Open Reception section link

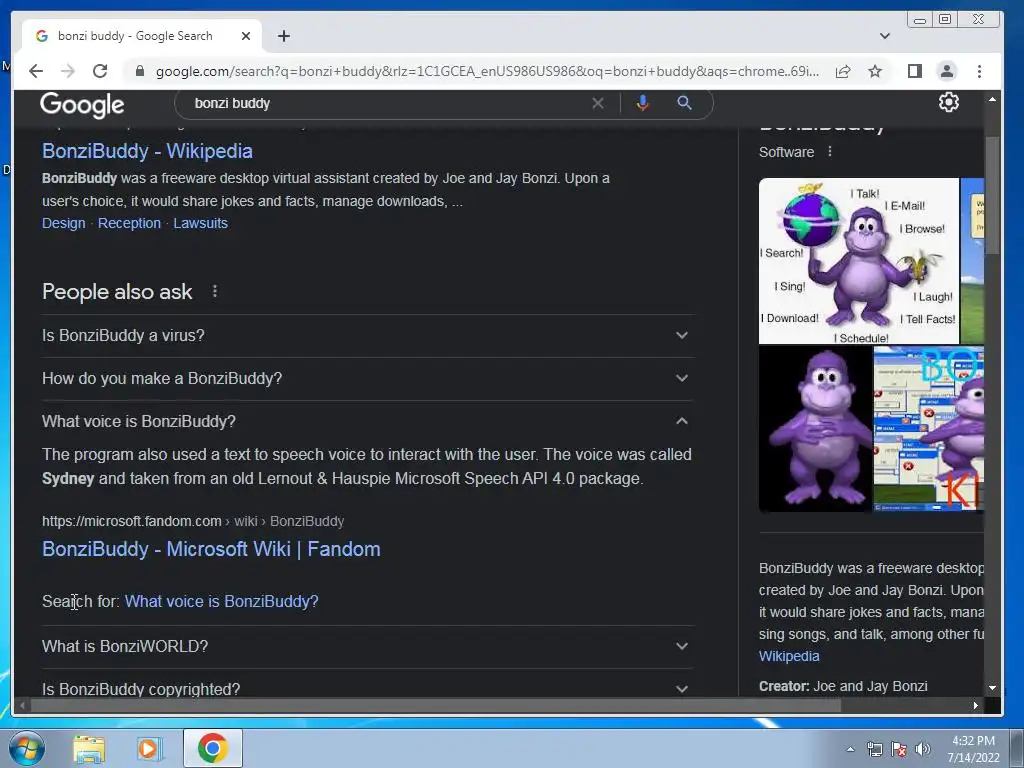[x=129, y=223]
